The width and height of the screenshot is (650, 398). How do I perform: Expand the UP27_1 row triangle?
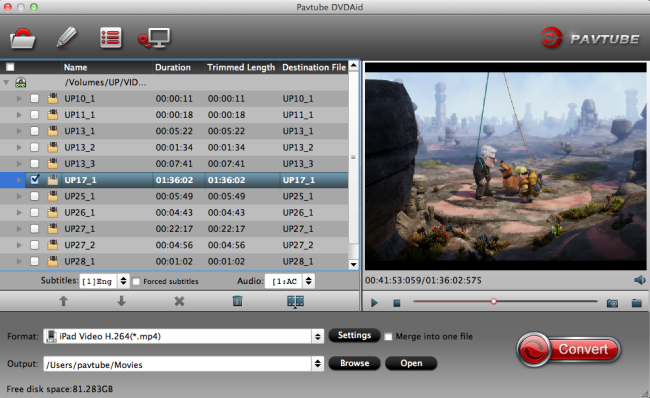[19, 228]
